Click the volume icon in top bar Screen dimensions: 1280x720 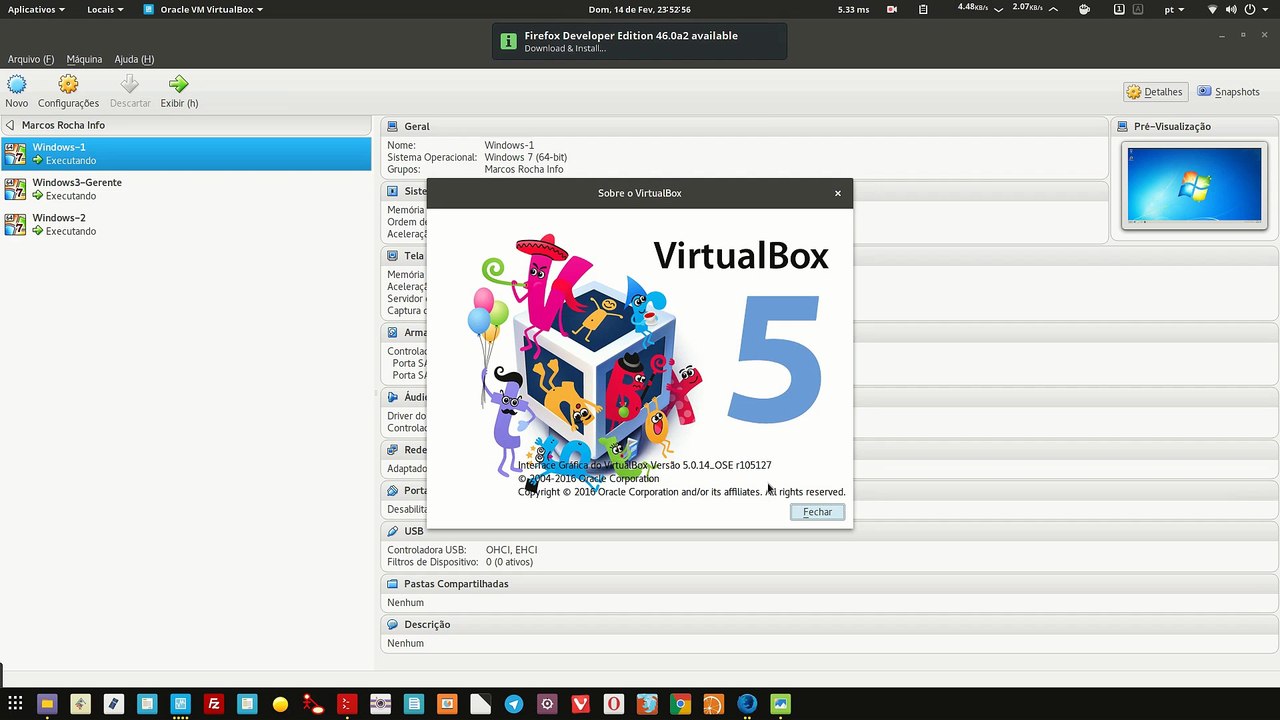tap(1232, 9)
